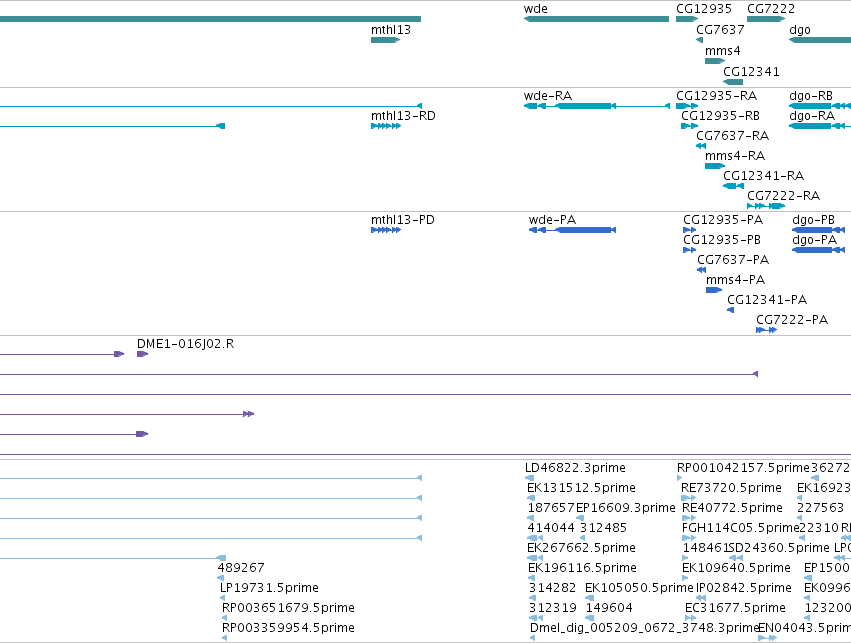Click the CG12935-RB transcript
The image size is (851, 643).
coord(689,126)
